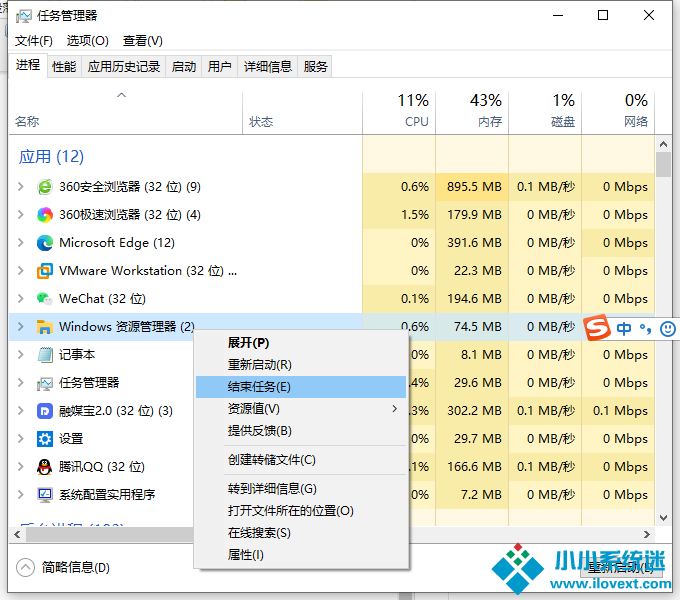Switch to the 用户 tab
The image size is (680, 600).
click(x=219, y=67)
